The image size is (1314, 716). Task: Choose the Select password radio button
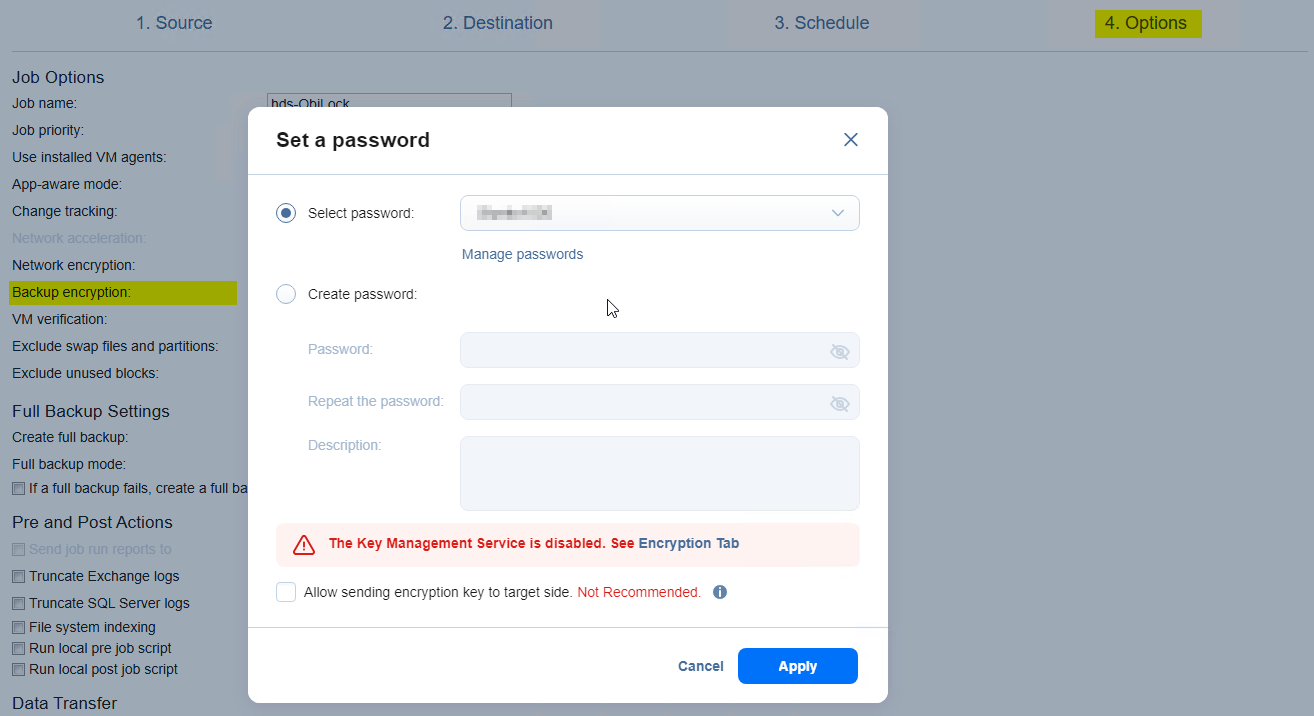(286, 213)
